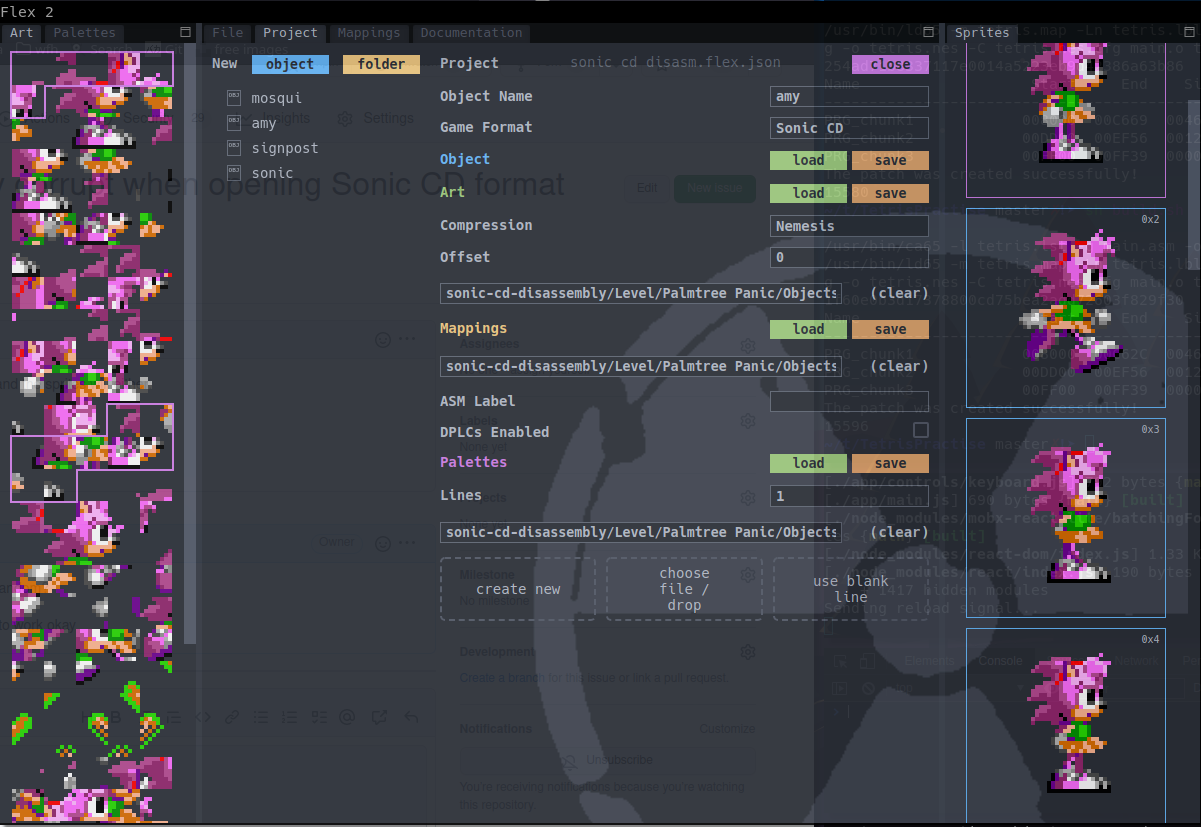Select the amy object in the project tree
The image size is (1201, 827).
[x=264, y=123]
